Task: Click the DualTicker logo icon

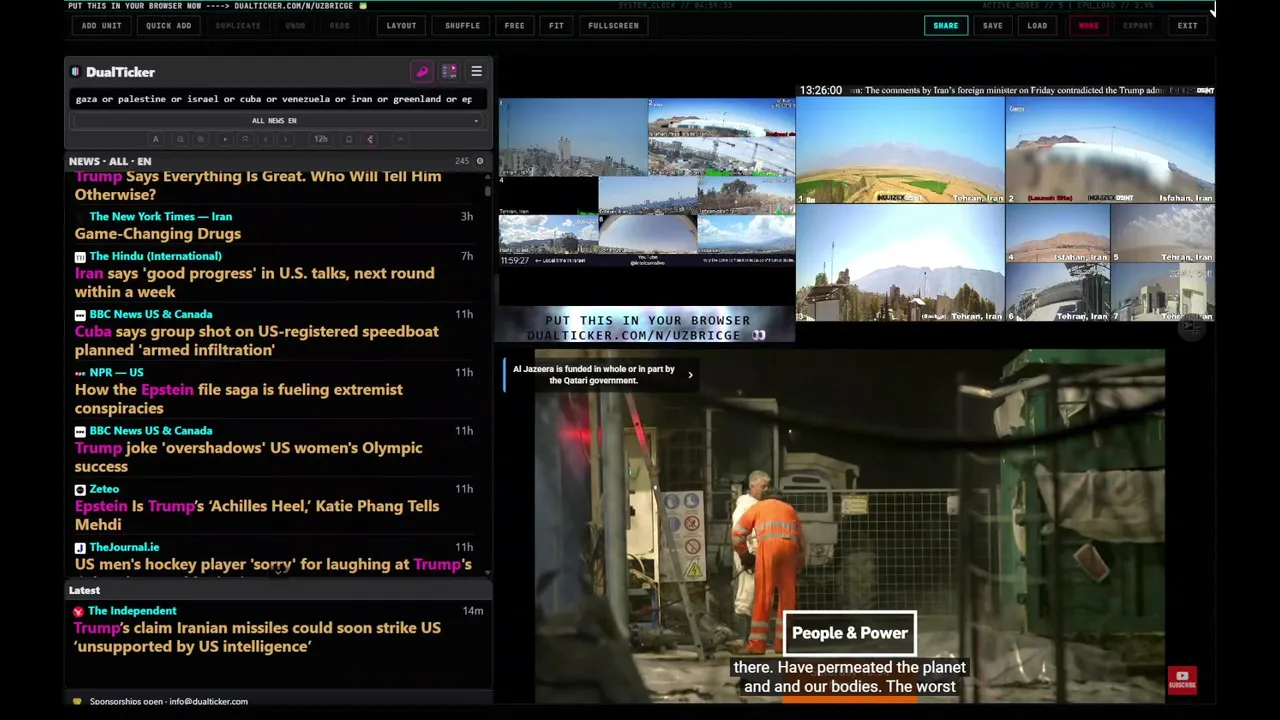Action: pos(76,72)
